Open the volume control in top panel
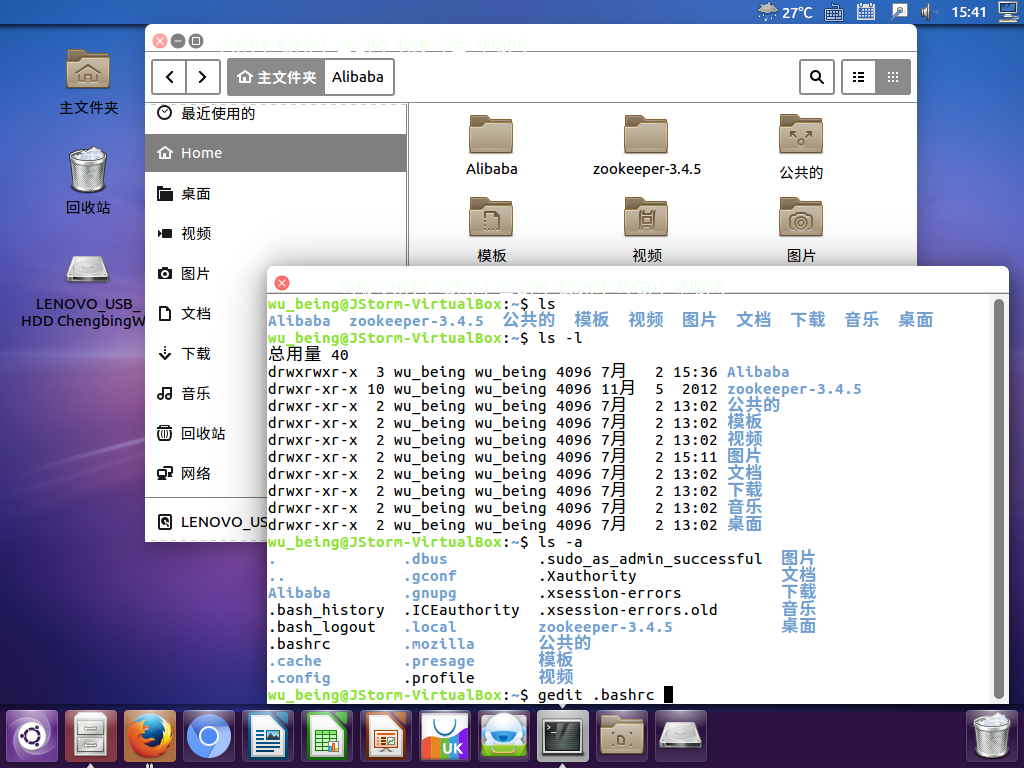1024x768 pixels. click(x=927, y=12)
